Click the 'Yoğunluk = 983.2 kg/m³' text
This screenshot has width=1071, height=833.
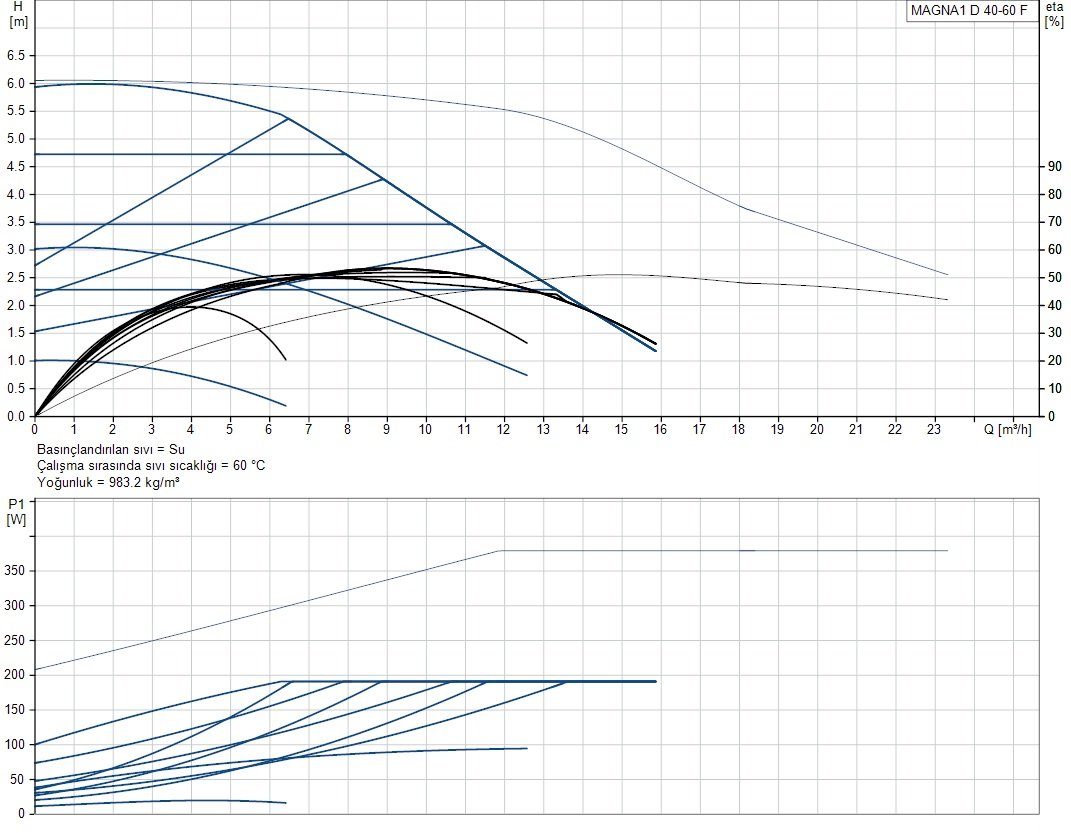(108, 482)
